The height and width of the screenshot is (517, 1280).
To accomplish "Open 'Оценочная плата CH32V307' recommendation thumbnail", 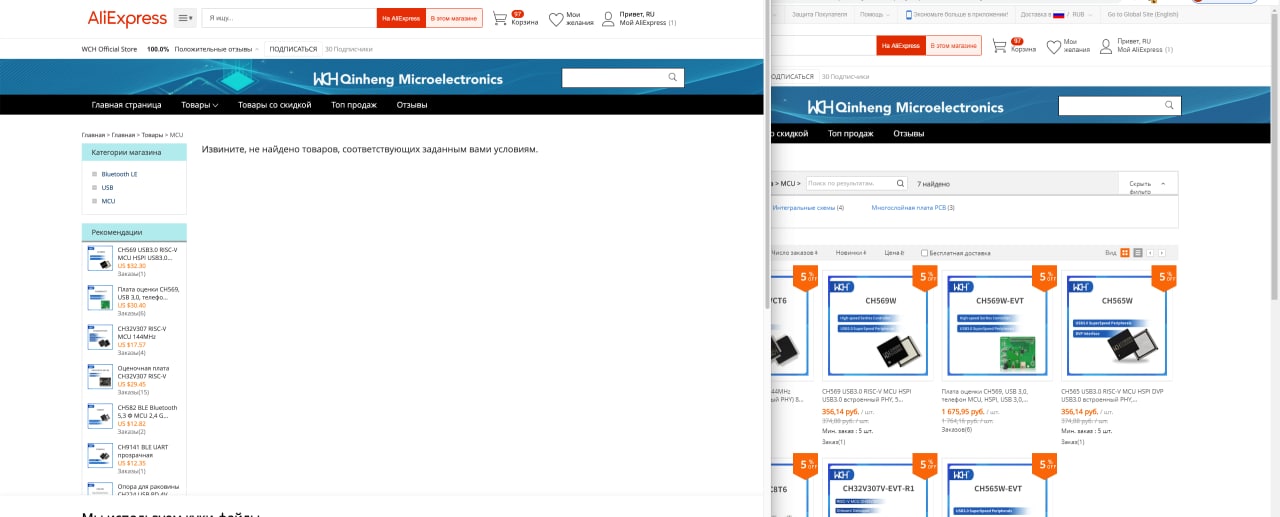I will [x=100, y=376].
